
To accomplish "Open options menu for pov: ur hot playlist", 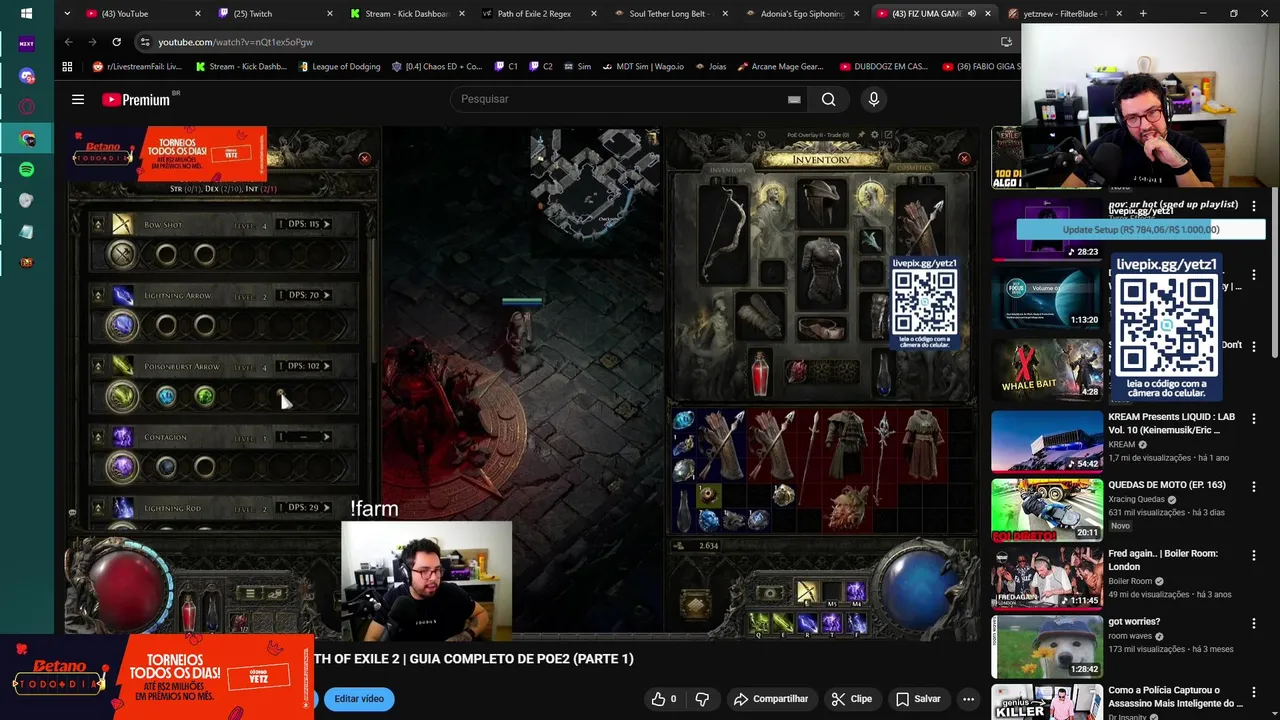I will coord(1253,206).
